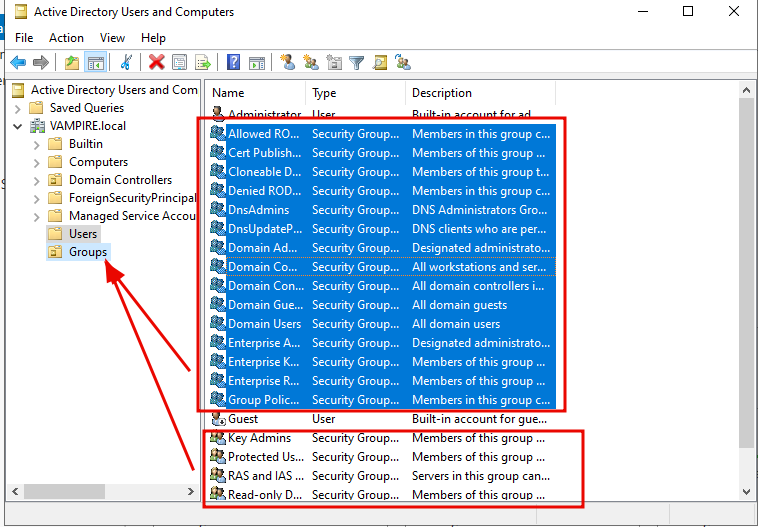
Task: Click the Guest user icon
Action: [218, 419]
